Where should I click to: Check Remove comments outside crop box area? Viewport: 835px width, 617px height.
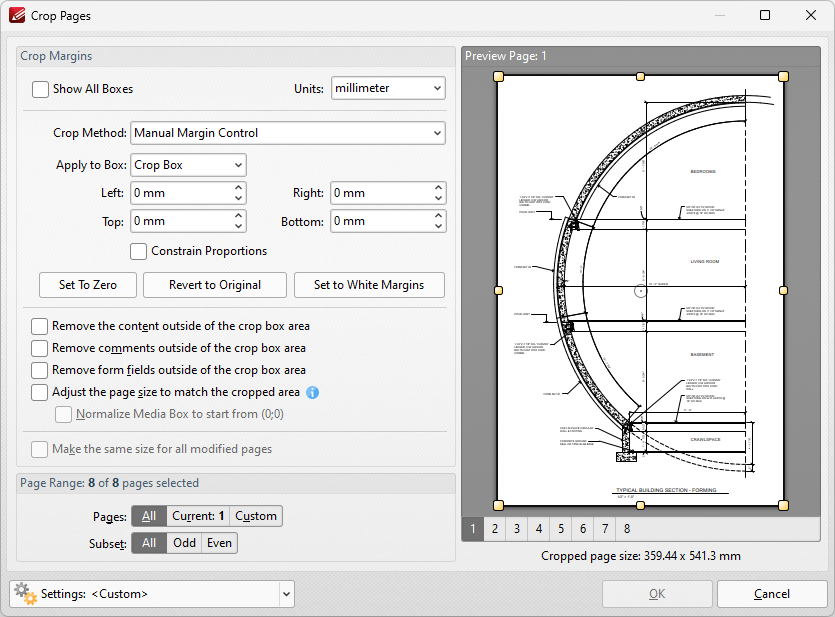point(39,348)
